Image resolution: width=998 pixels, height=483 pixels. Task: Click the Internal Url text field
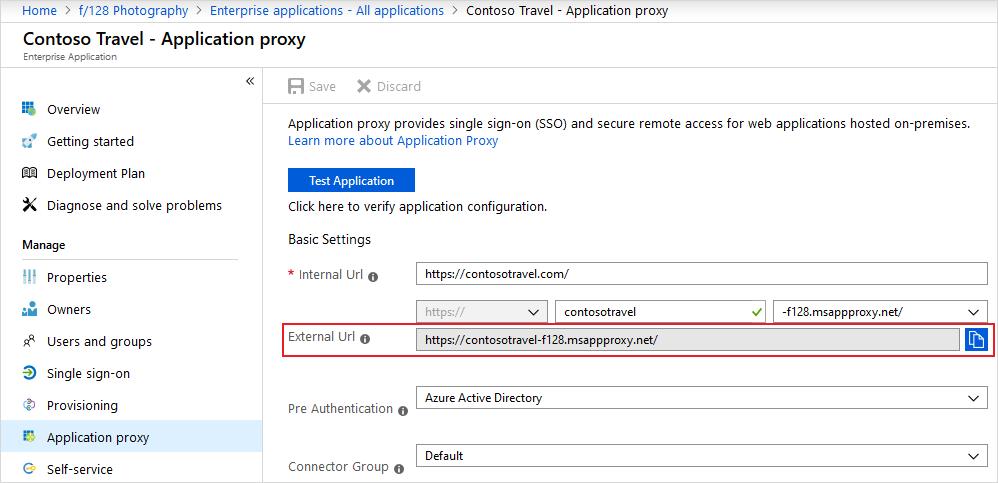coord(700,273)
